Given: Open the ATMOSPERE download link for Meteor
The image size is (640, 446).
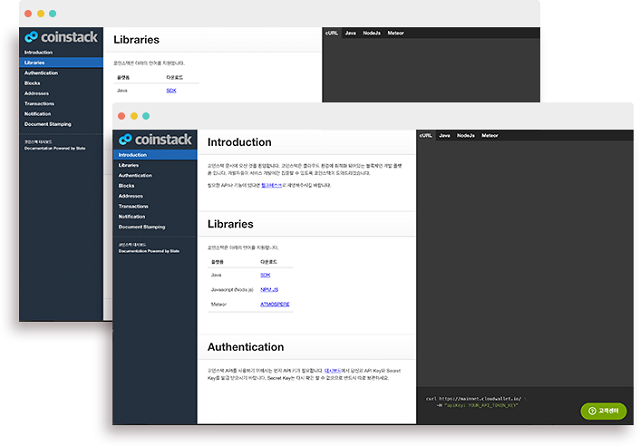Looking at the screenshot, I should pos(275,304).
